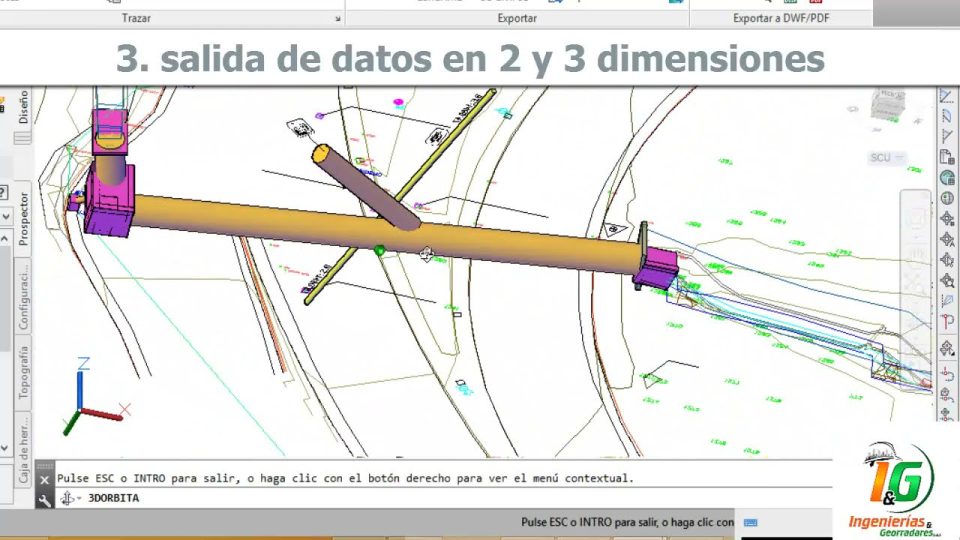Expand the Trazar panel dialog launcher arrow
960x540 pixels.
pyautogui.click(x=337, y=19)
